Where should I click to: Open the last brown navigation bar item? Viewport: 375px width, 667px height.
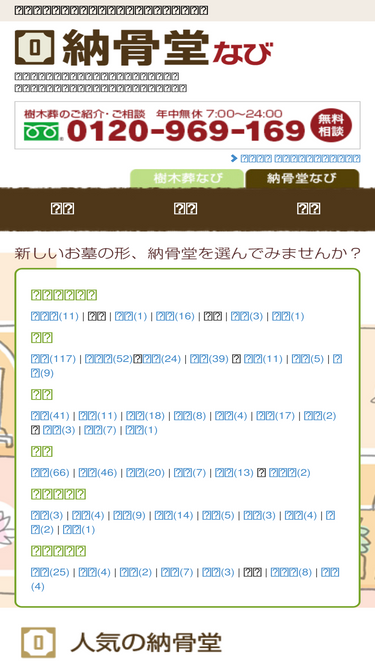308,209
